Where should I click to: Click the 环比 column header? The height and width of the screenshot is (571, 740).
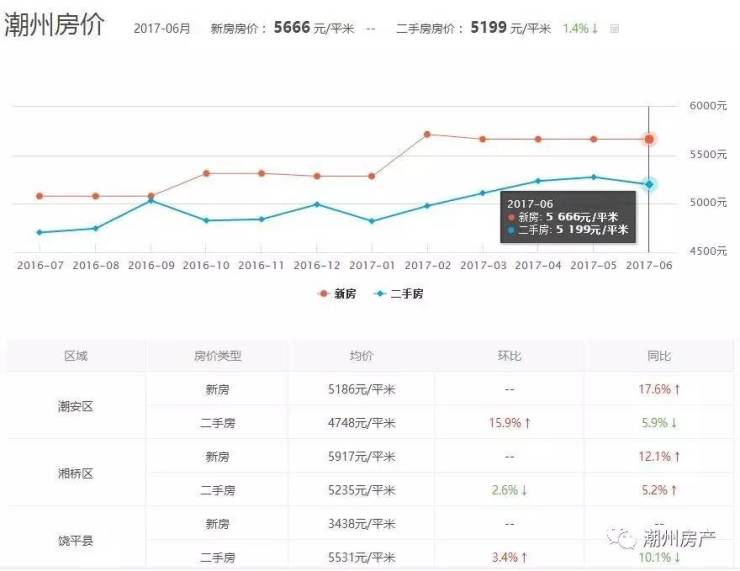509,356
